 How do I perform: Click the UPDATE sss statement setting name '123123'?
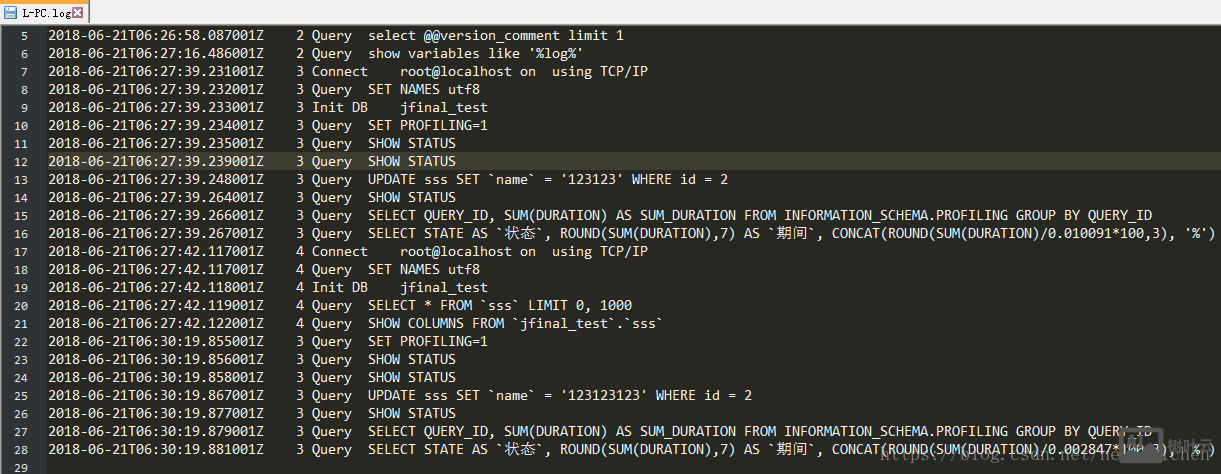548,180
